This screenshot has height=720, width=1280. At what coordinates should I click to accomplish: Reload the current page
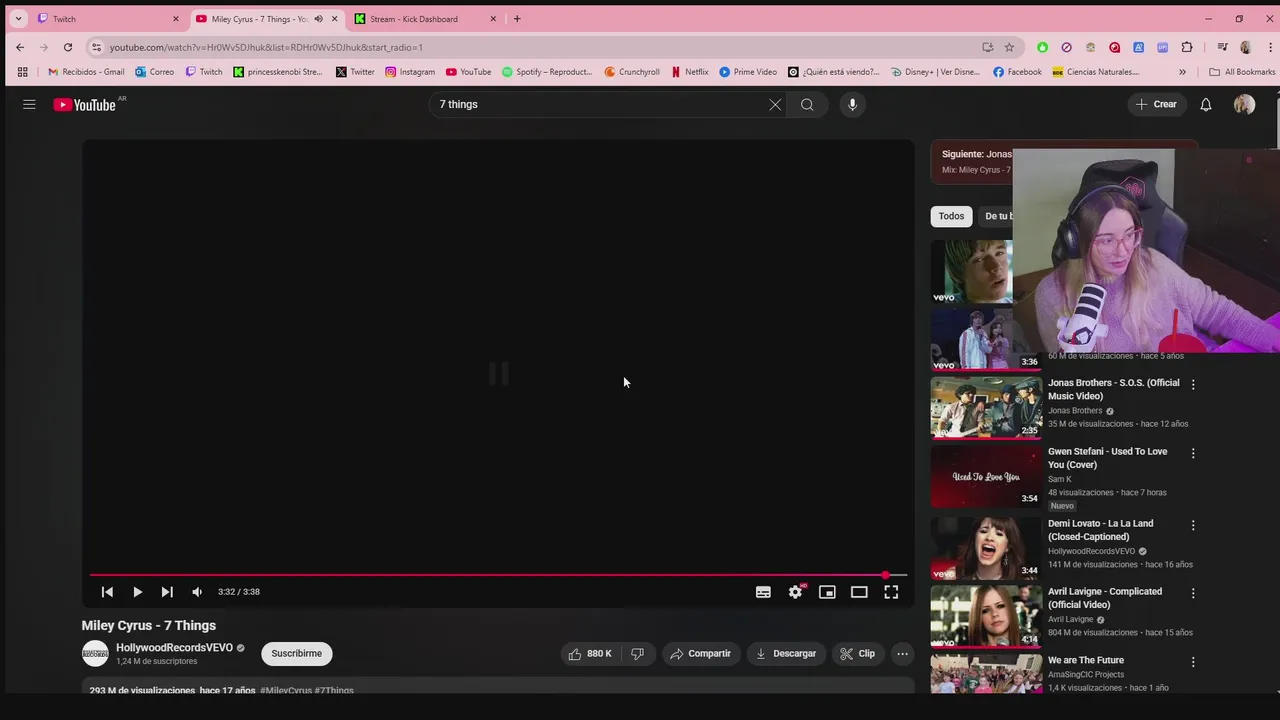(68, 47)
